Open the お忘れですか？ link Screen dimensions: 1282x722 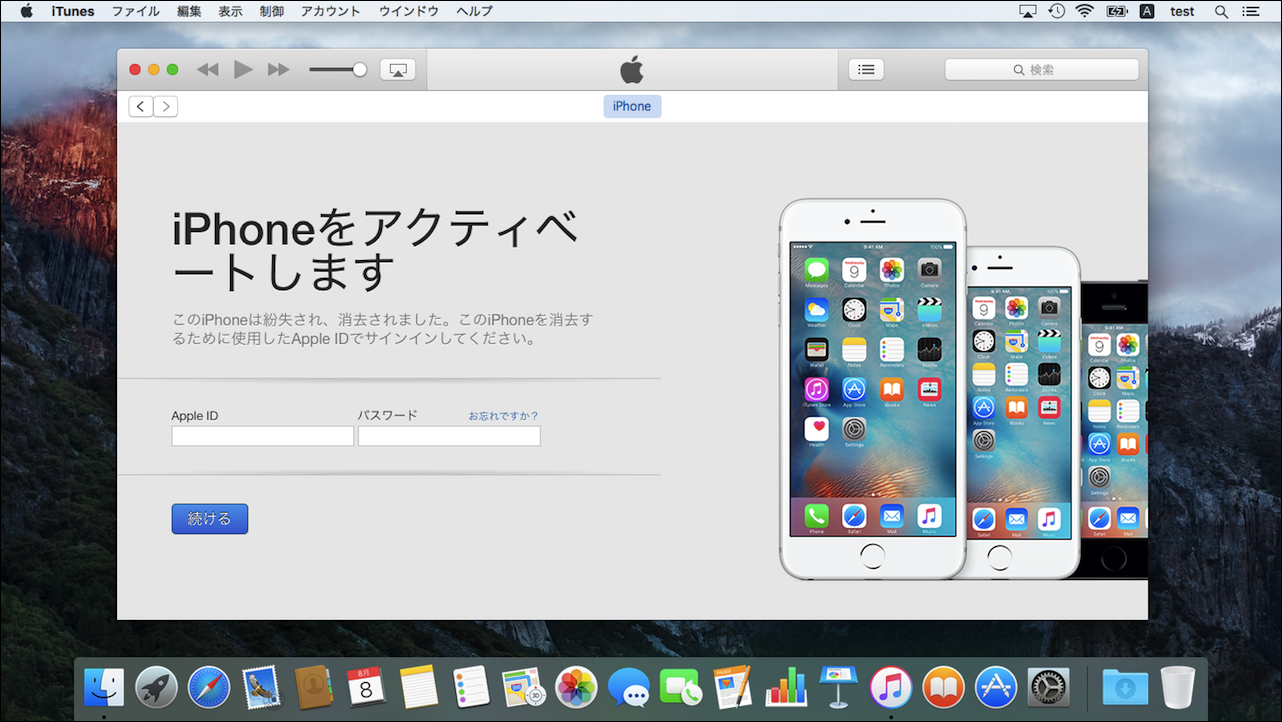(x=504, y=416)
